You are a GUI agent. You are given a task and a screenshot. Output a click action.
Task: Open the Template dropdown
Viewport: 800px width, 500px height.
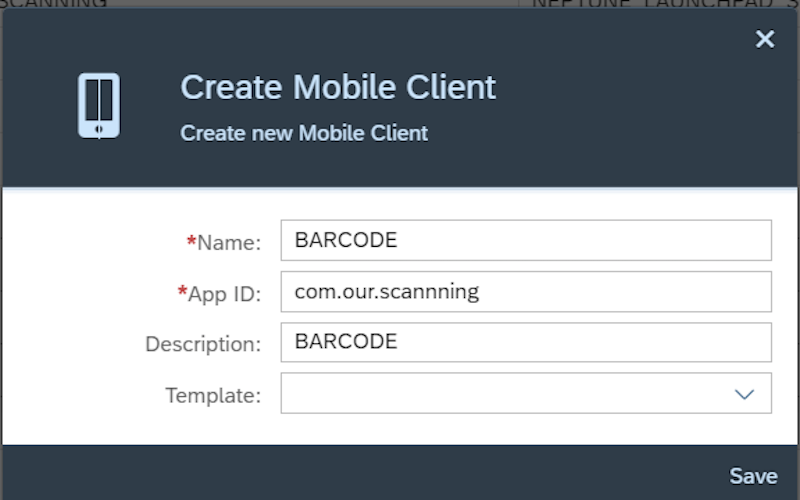(526, 393)
